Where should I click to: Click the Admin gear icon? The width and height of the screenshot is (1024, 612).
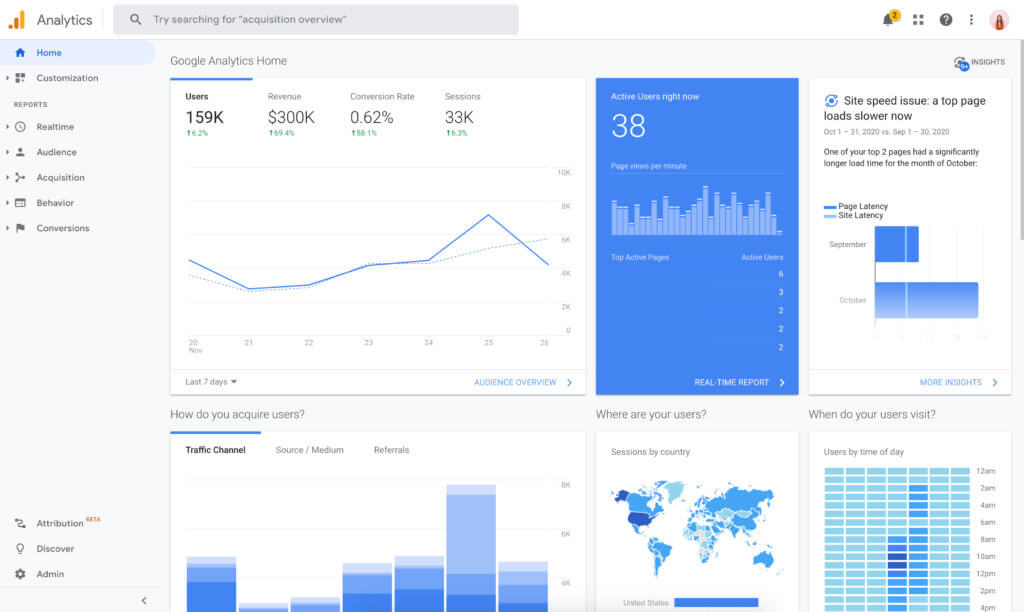click(20, 574)
